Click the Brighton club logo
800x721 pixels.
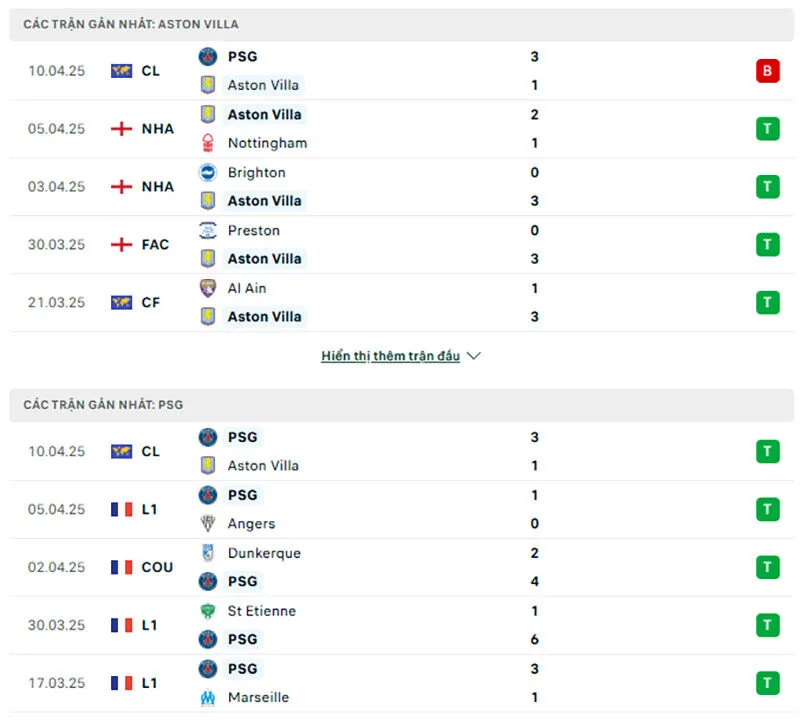tap(208, 172)
